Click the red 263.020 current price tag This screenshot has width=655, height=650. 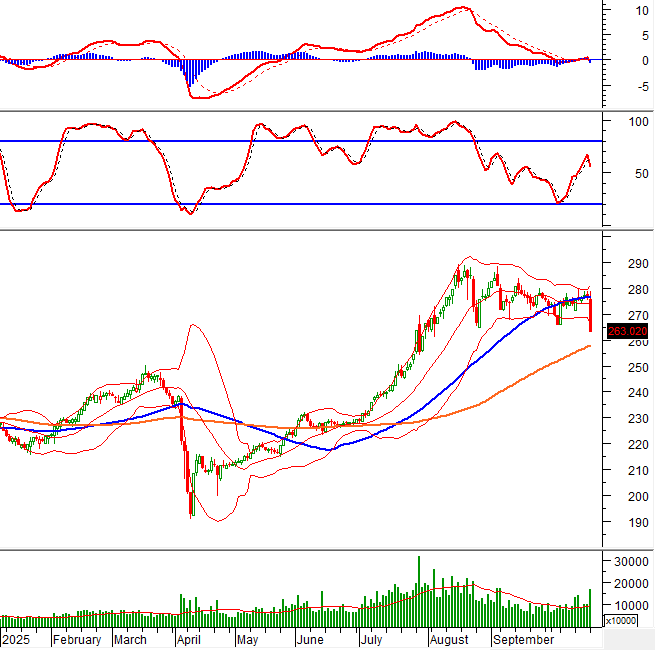[x=627, y=331]
